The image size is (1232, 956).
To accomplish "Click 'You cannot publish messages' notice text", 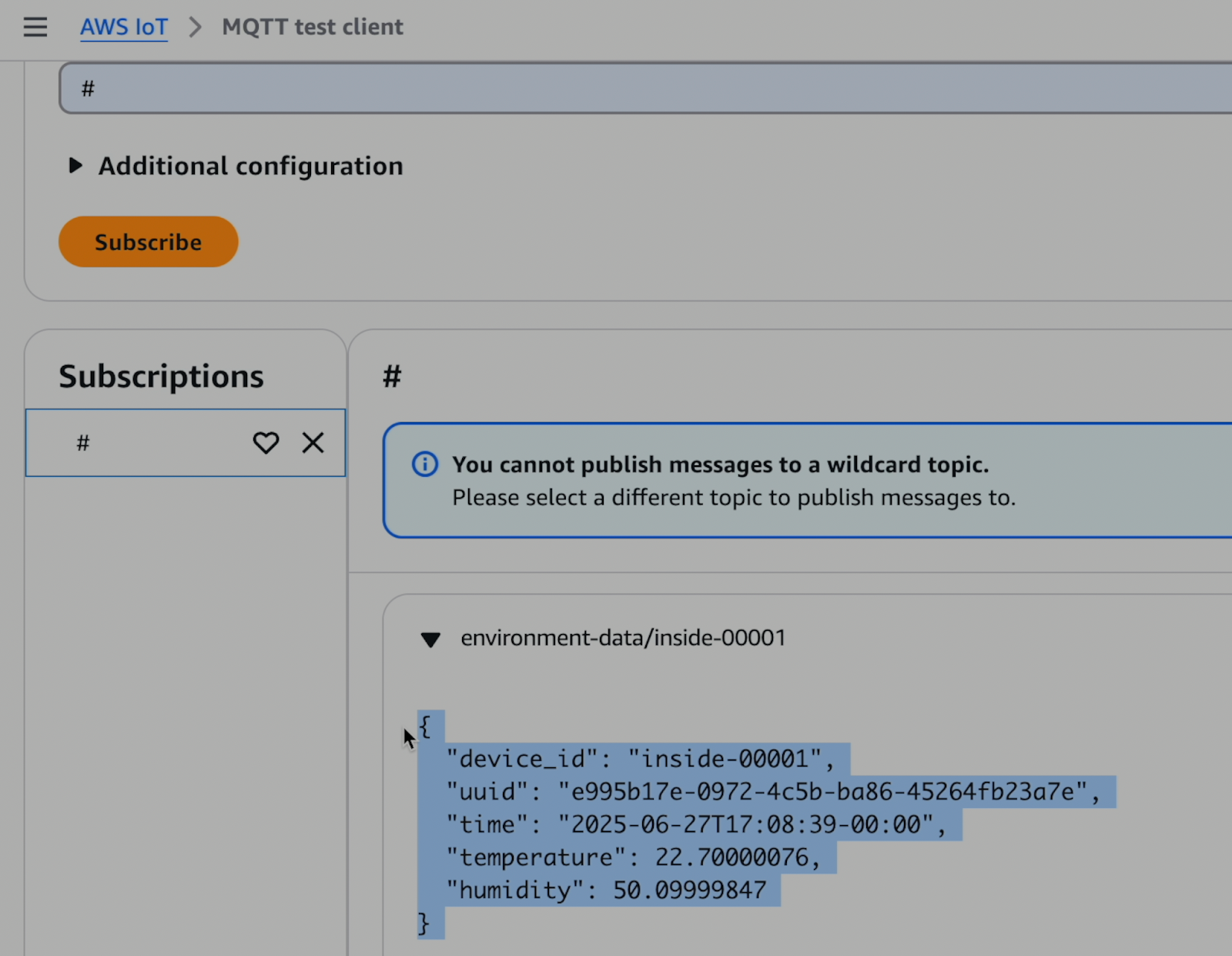I will pyautogui.click(x=721, y=465).
